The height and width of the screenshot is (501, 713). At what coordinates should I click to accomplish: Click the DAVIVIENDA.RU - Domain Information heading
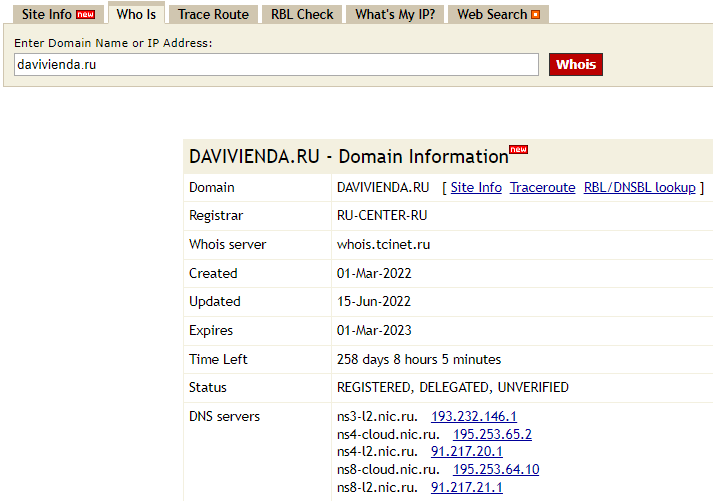(x=349, y=156)
